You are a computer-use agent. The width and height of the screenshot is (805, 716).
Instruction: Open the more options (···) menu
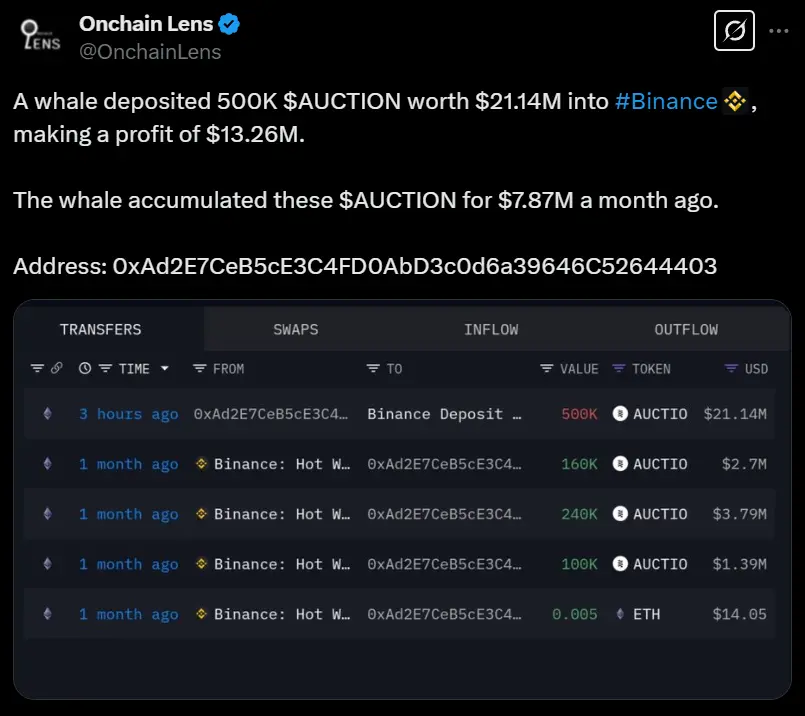[x=777, y=28]
